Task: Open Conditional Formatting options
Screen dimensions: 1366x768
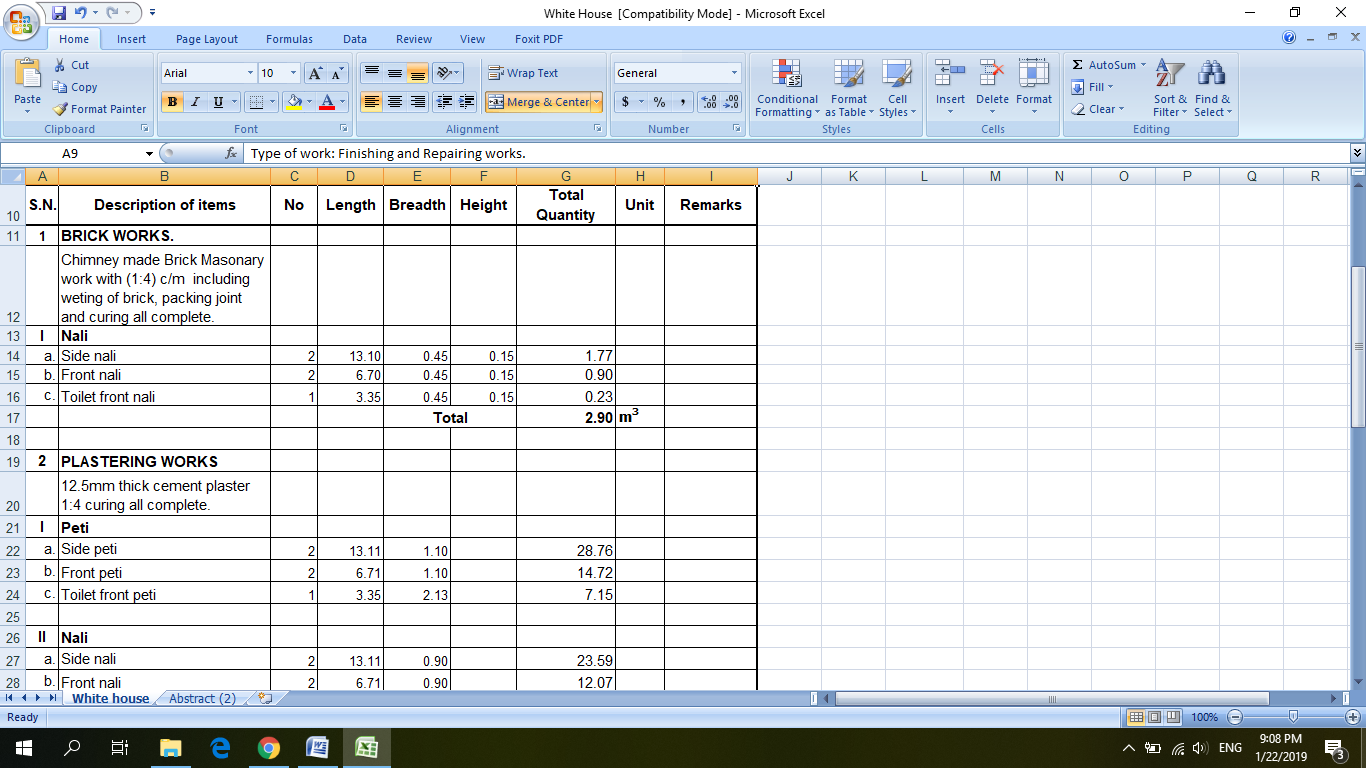Action: point(786,89)
